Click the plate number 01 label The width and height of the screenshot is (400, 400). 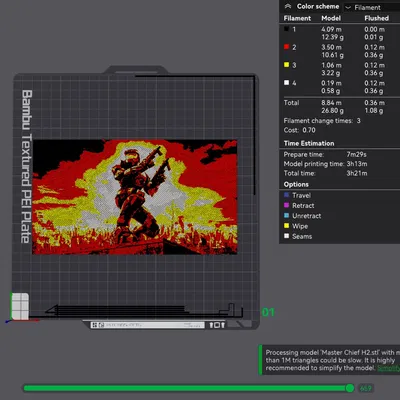(268, 312)
